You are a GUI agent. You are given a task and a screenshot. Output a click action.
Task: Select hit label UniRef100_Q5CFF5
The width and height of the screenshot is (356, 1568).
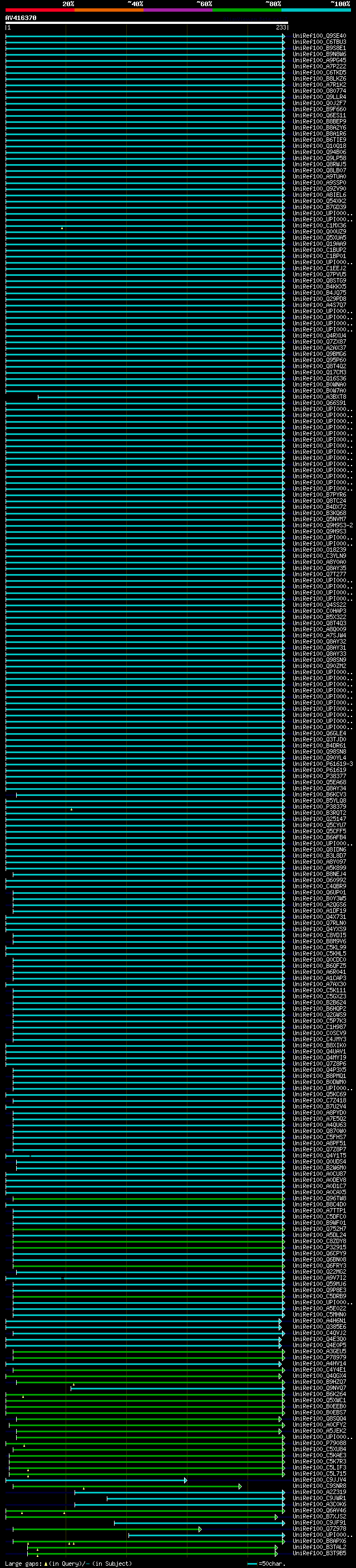319,832
